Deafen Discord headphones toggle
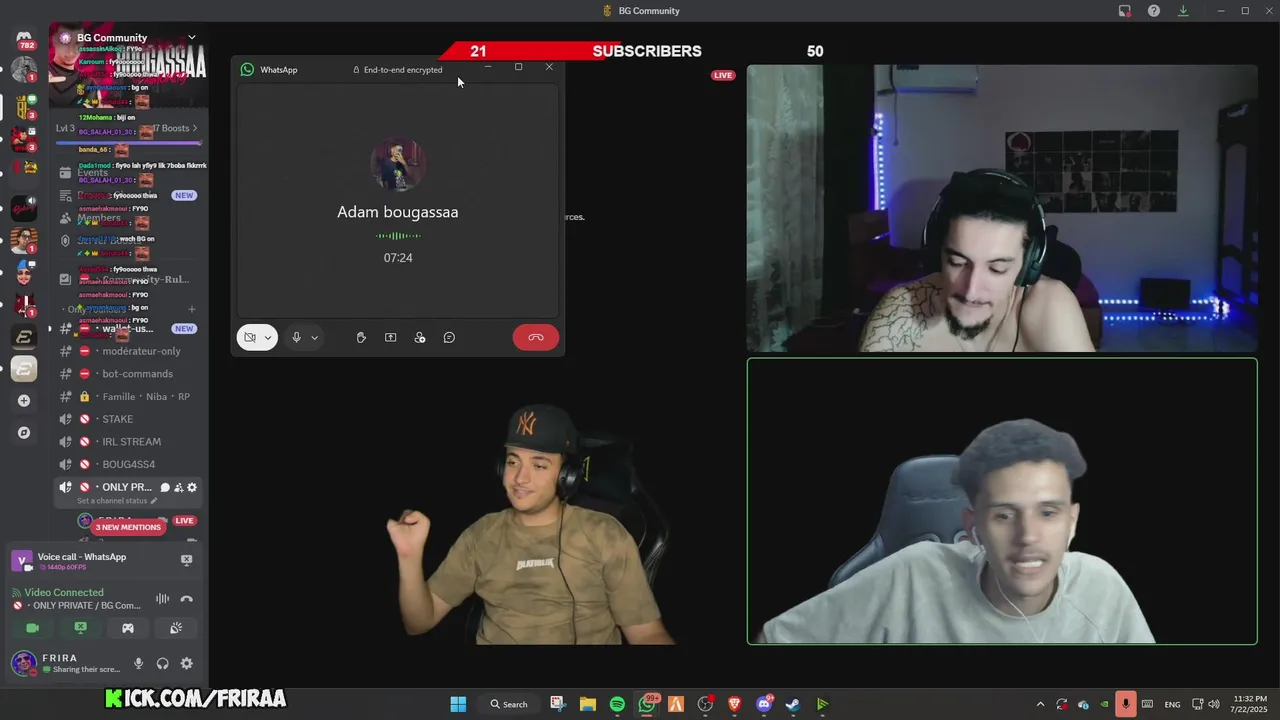This screenshot has height=720, width=1280. (162, 663)
